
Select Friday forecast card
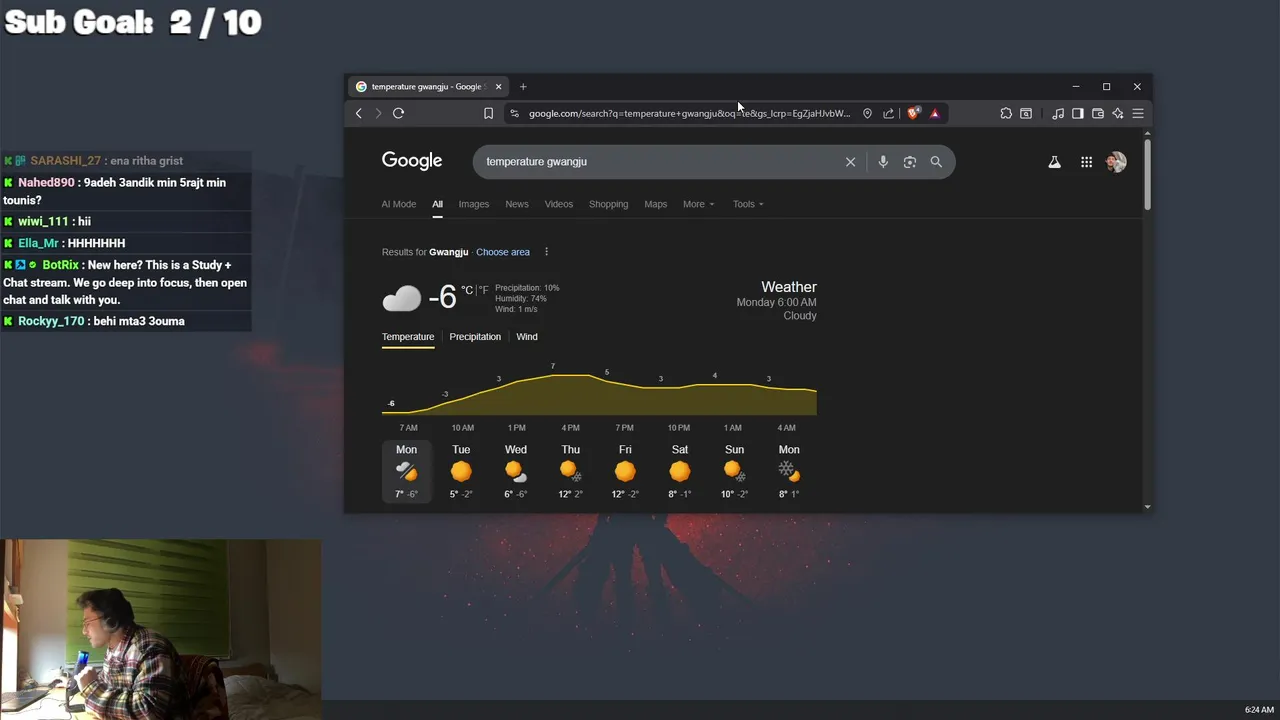click(x=625, y=471)
